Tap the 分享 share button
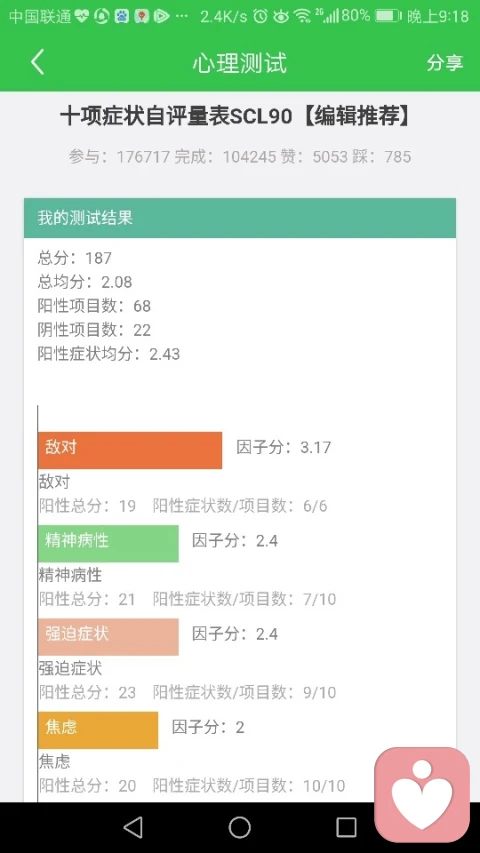 tap(445, 63)
